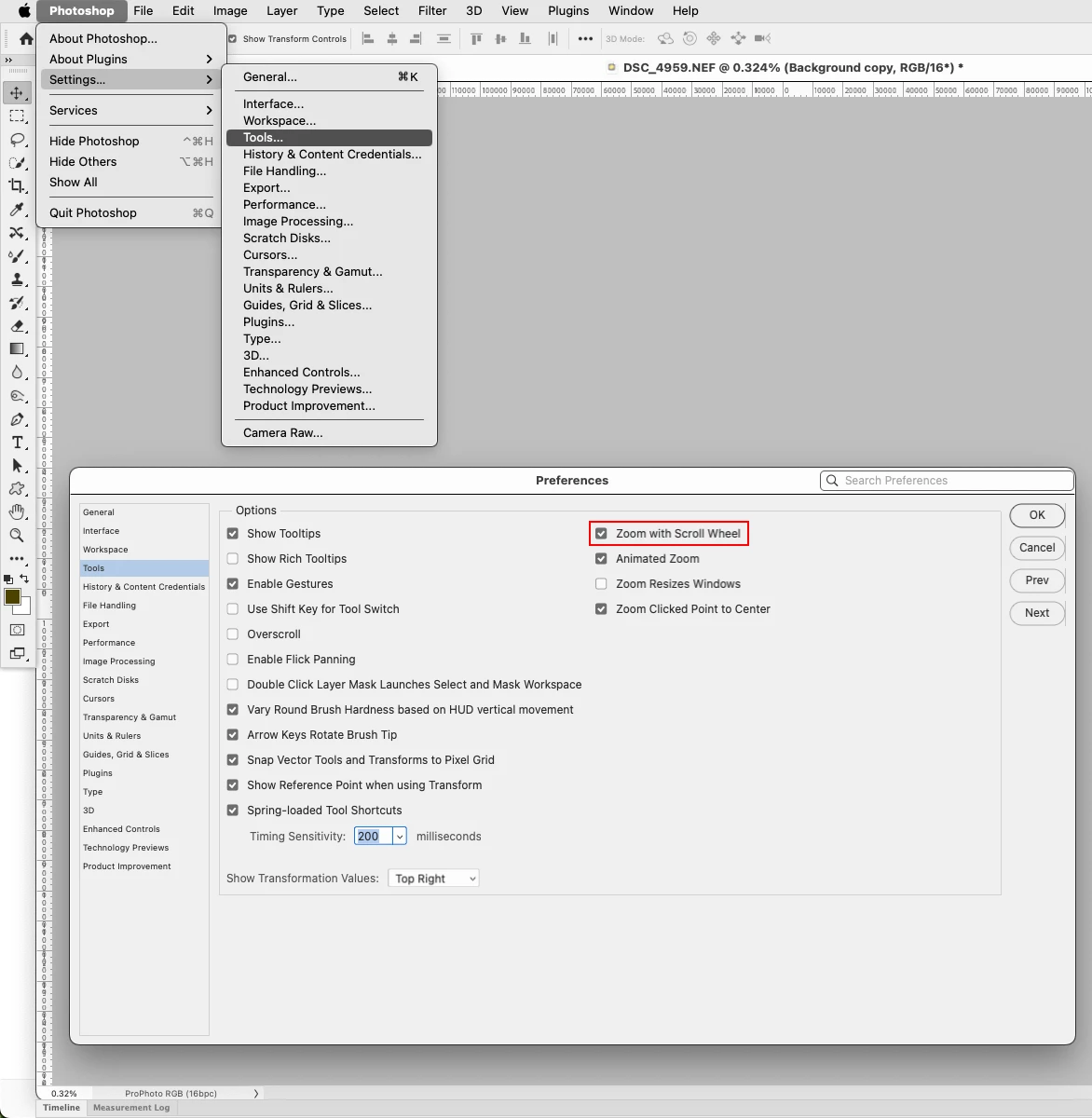Select the Clone Stamp tool

pos(17,279)
